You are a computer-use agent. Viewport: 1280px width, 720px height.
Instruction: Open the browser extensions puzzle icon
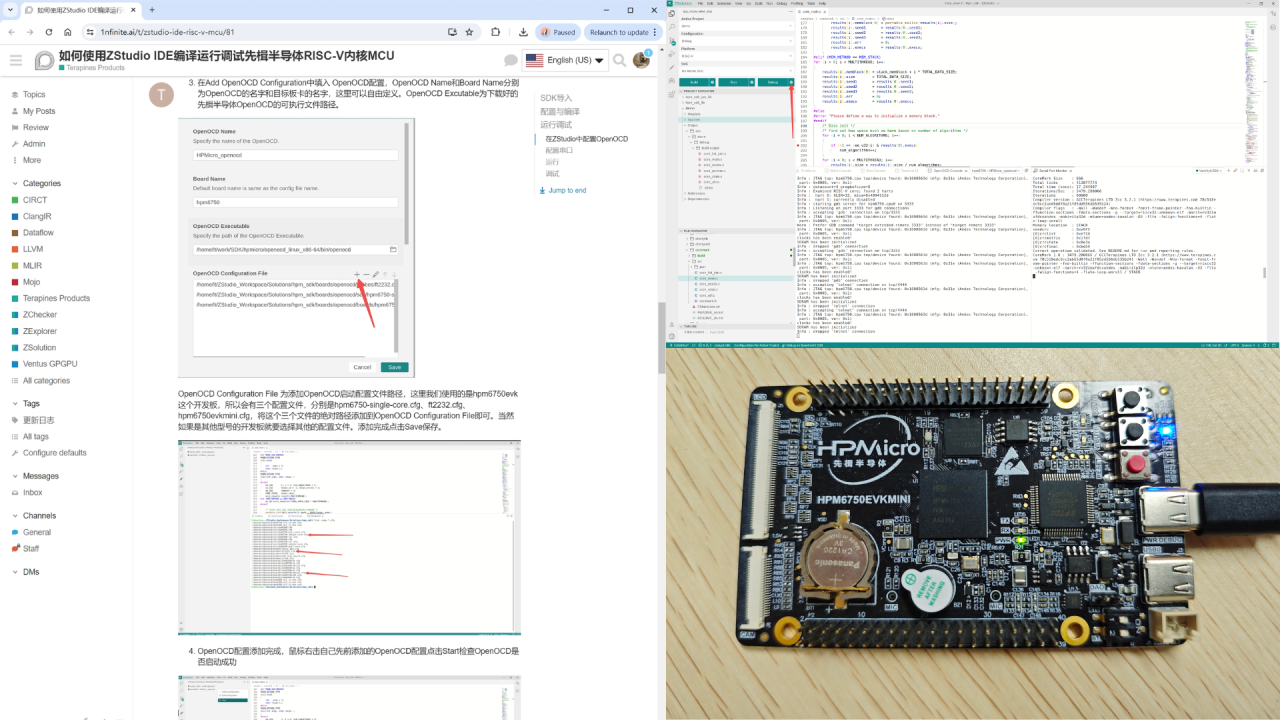point(495,32)
